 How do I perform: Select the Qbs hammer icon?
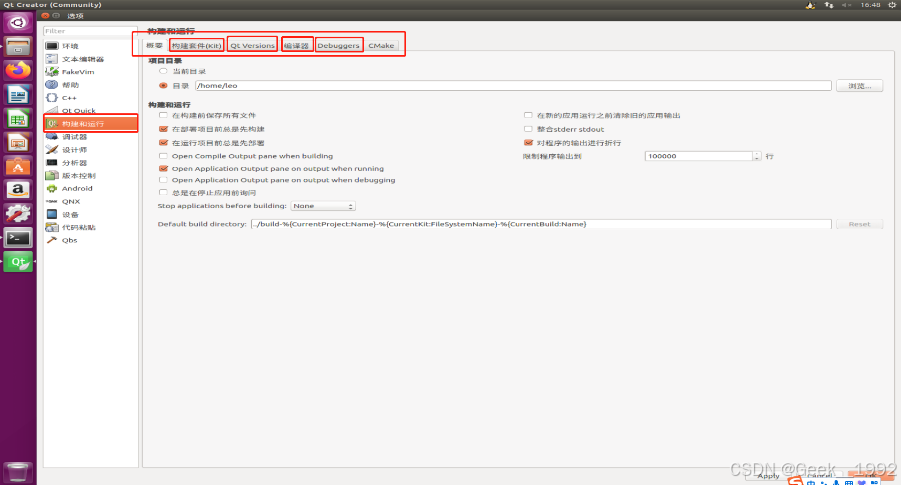point(52,240)
